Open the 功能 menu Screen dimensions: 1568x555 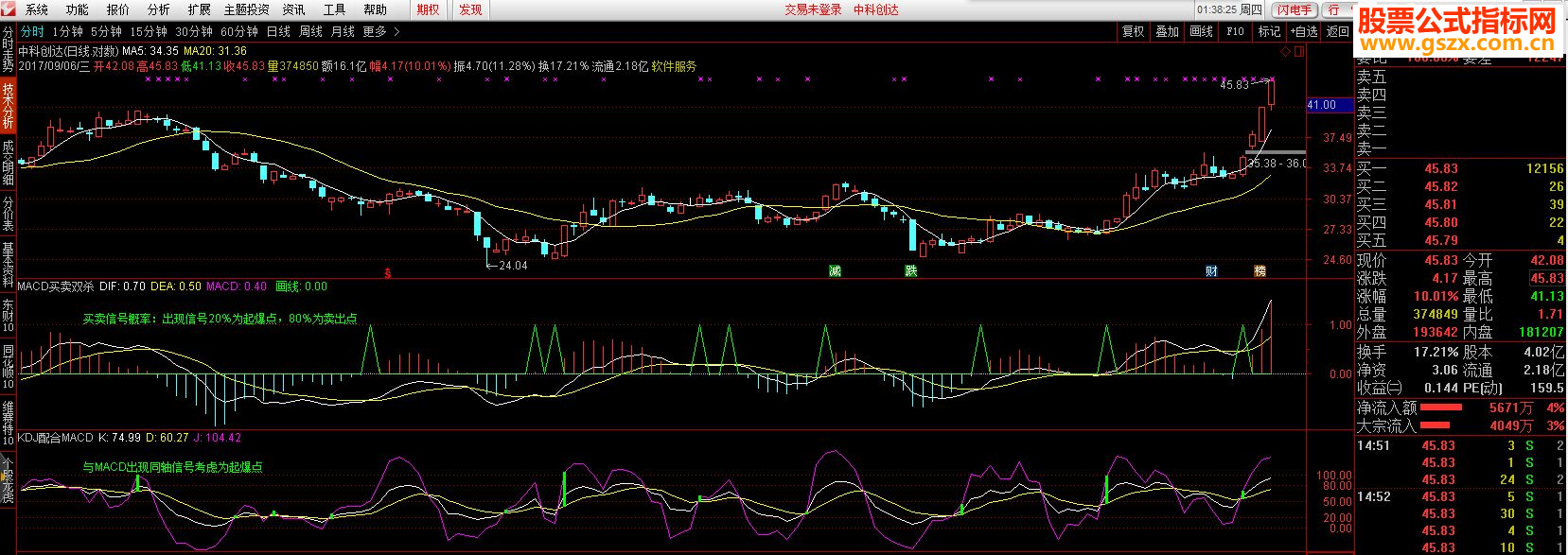click(77, 9)
